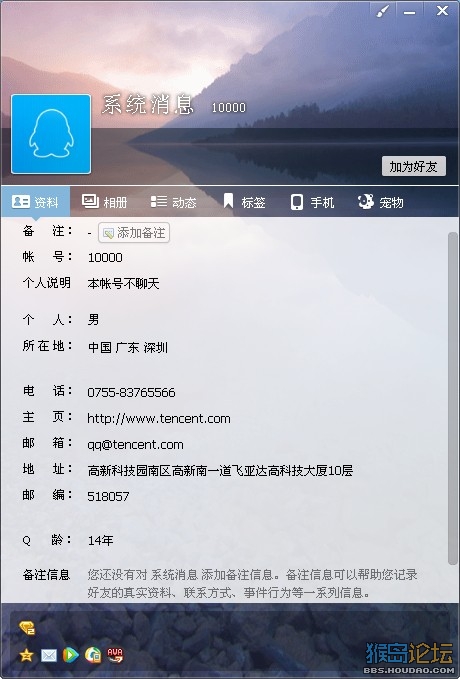
Task: Click the yellow diamond level-2 badge
Action: click(x=27, y=628)
